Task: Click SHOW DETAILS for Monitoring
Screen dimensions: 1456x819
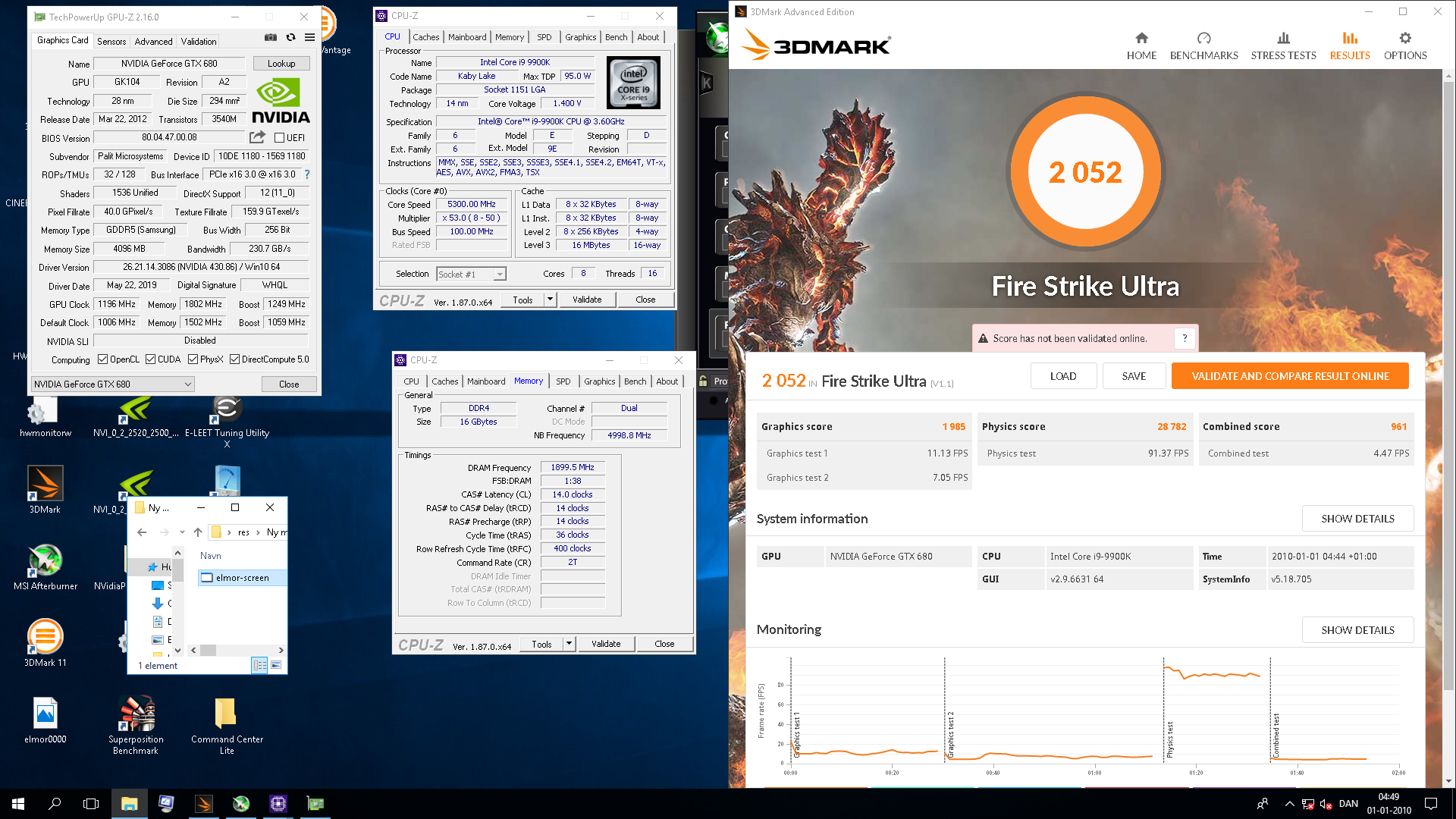Action: [x=1357, y=630]
